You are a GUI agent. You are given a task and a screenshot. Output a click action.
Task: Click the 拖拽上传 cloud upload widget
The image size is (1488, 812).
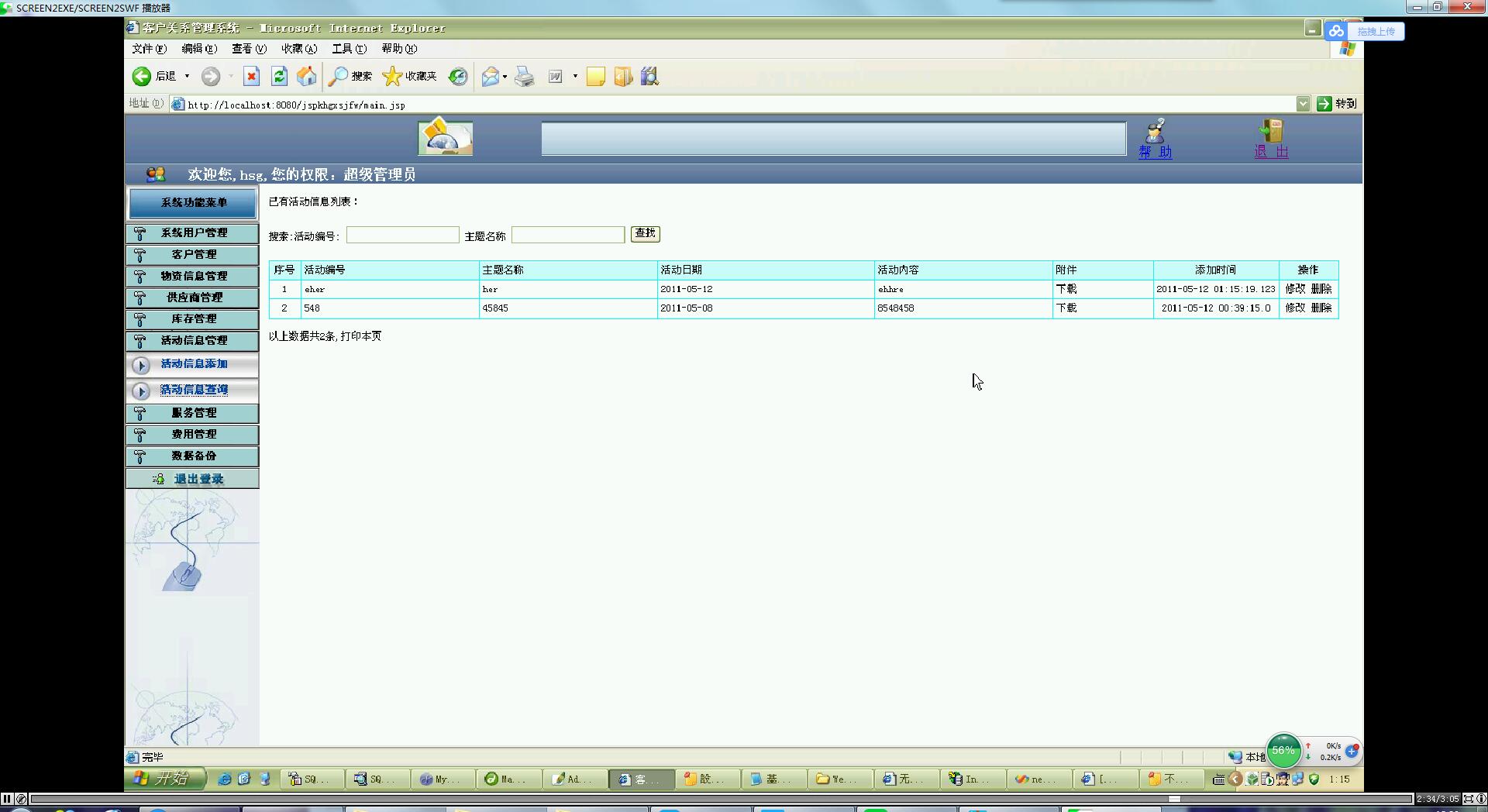pyautogui.click(x=1364, y=31)
